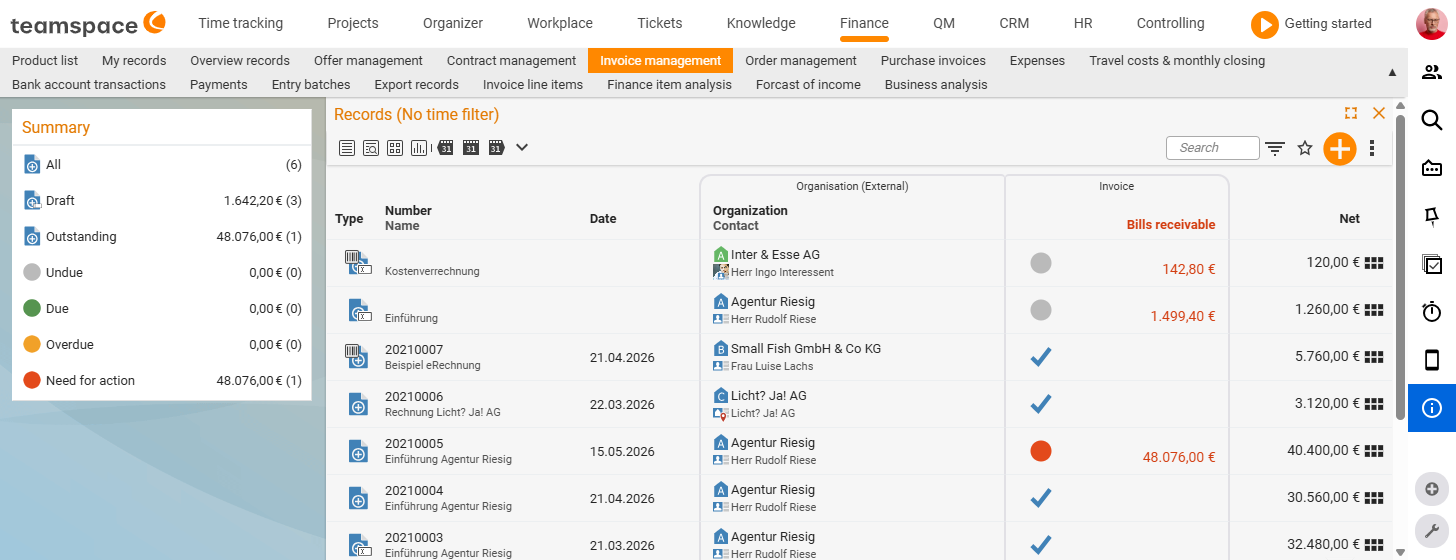Open the filter options icon

click(x=1275, y=149)
